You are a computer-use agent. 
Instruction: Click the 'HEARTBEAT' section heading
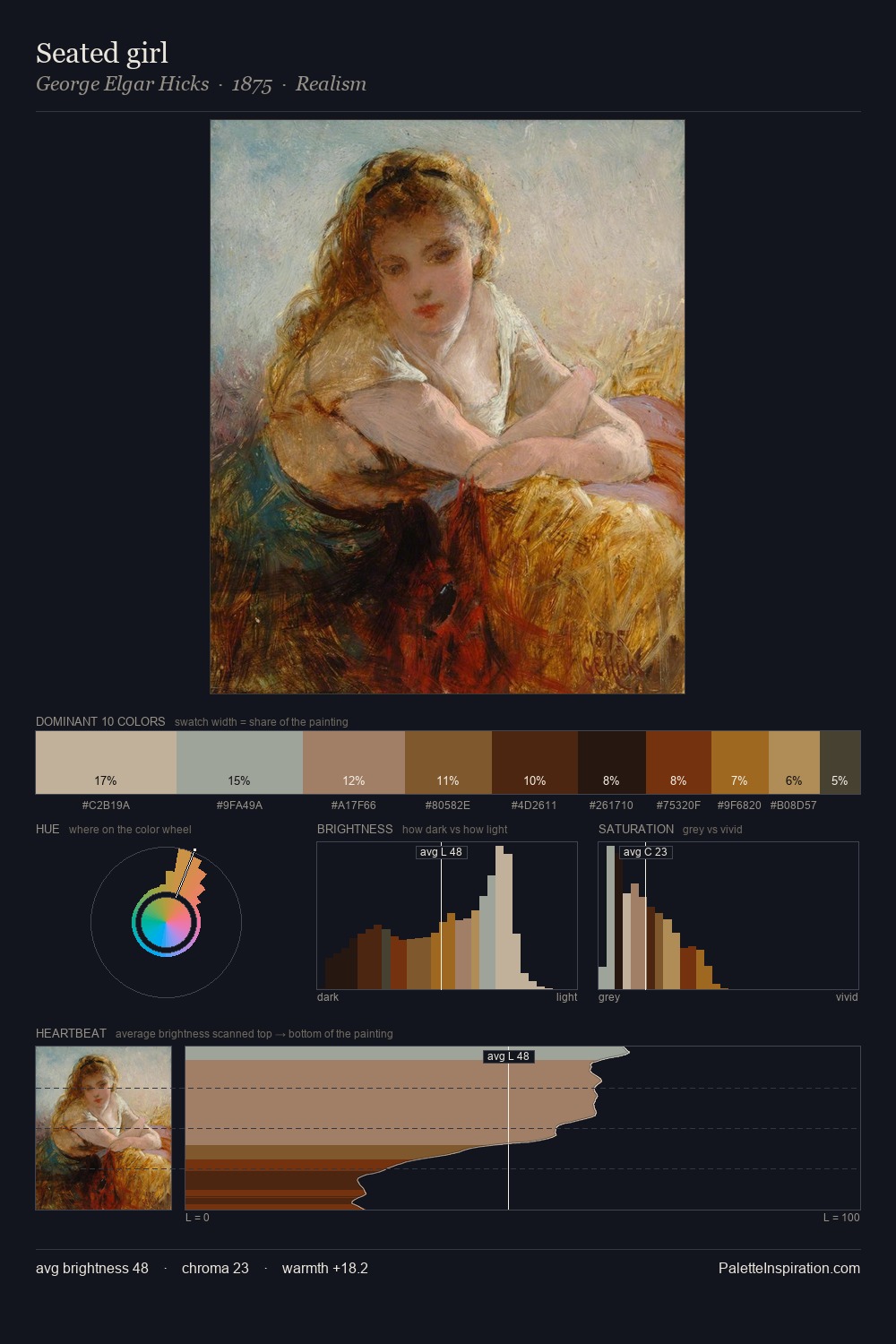[x=71, y=1033]
